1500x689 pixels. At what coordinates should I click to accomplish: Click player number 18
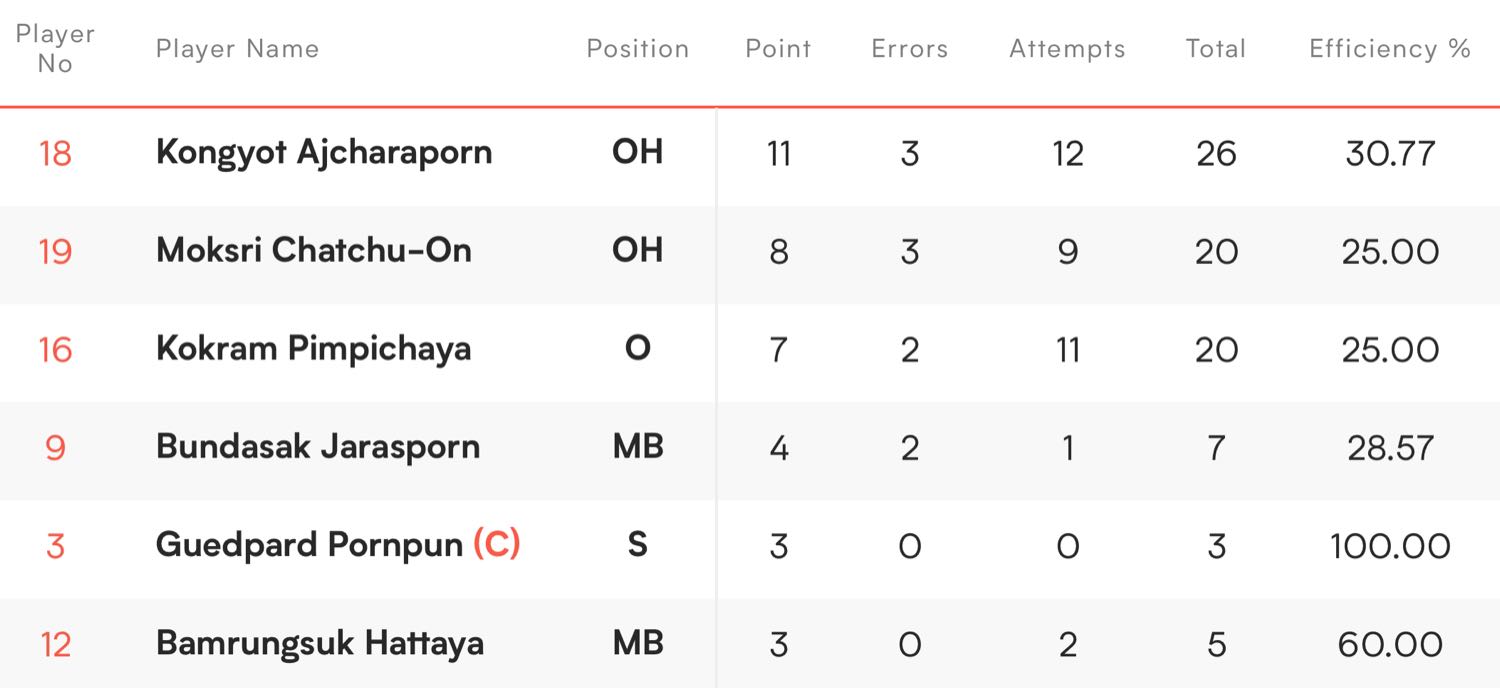tap(55, 153)
